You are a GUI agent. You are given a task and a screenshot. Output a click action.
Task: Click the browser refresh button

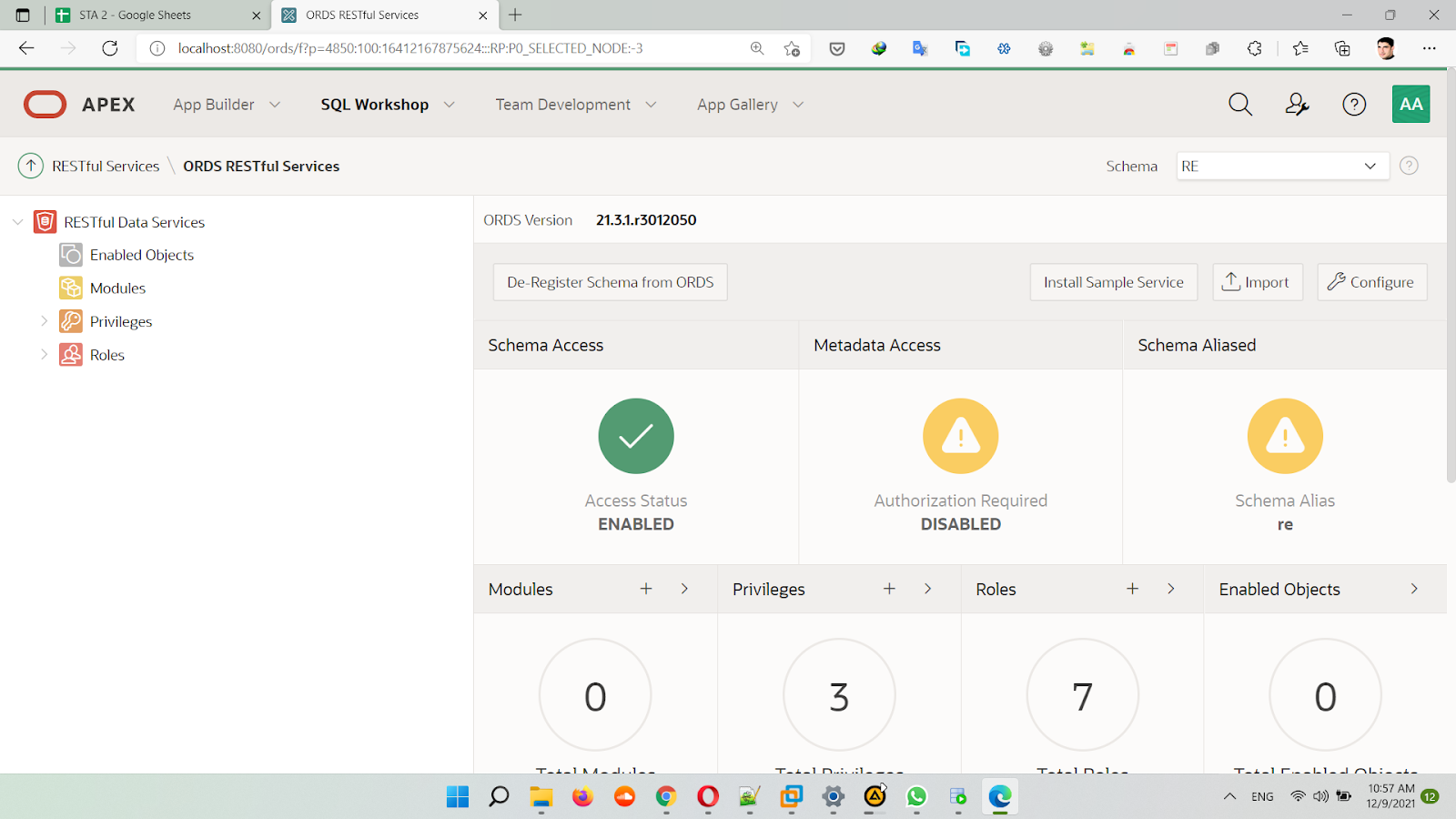click(110, 48)
